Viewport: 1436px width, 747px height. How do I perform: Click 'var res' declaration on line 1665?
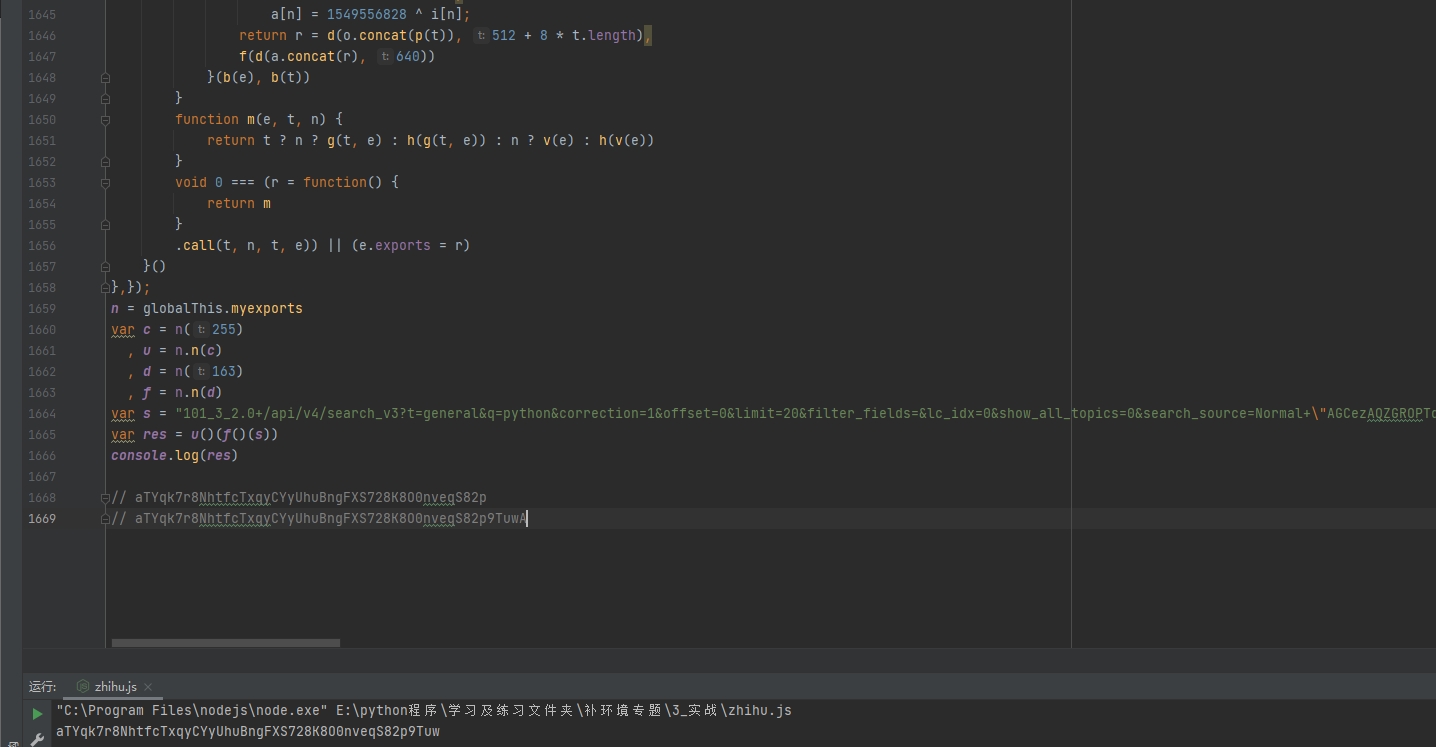[139, 434]
